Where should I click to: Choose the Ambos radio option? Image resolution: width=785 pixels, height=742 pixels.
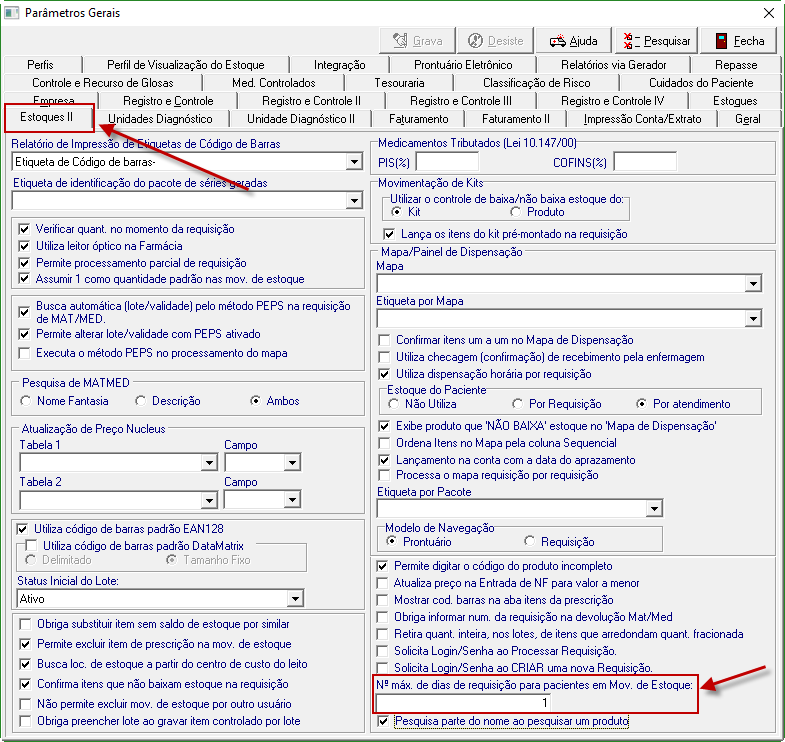(x=255, y=401)
